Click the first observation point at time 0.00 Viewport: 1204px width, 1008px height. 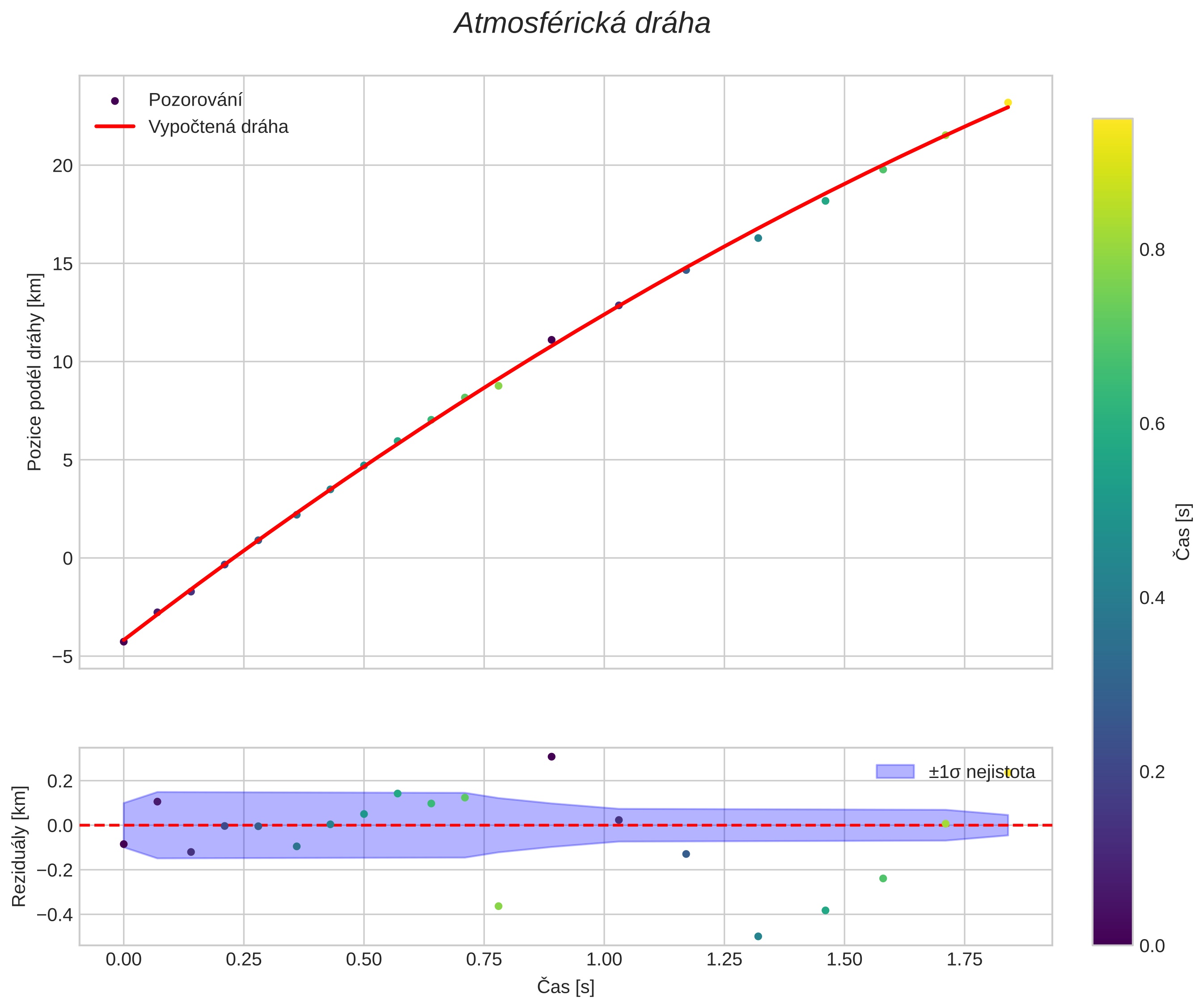(x=124, y=642)
